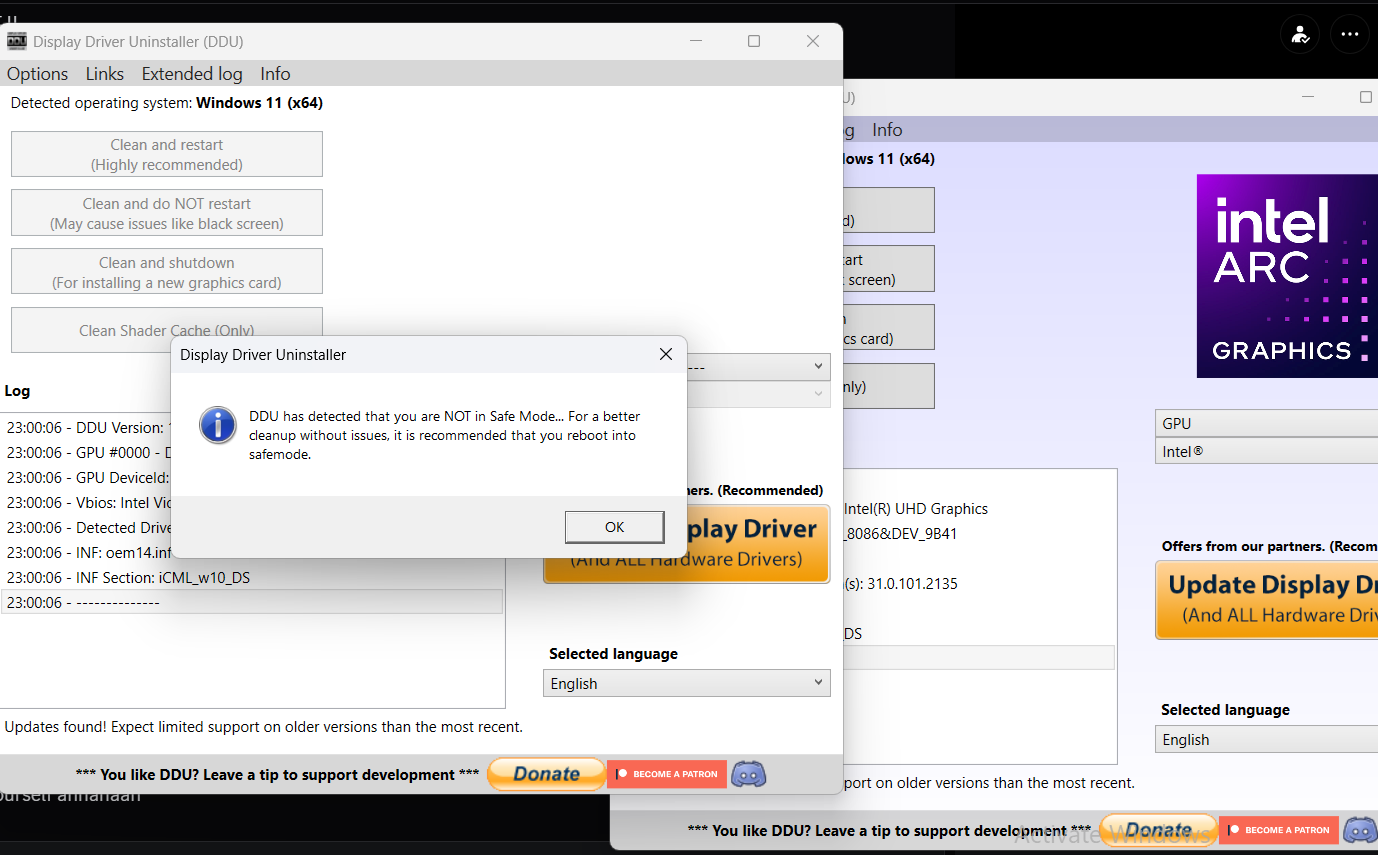Click the participant icon in the top-right corner

tap(1300, 34)
